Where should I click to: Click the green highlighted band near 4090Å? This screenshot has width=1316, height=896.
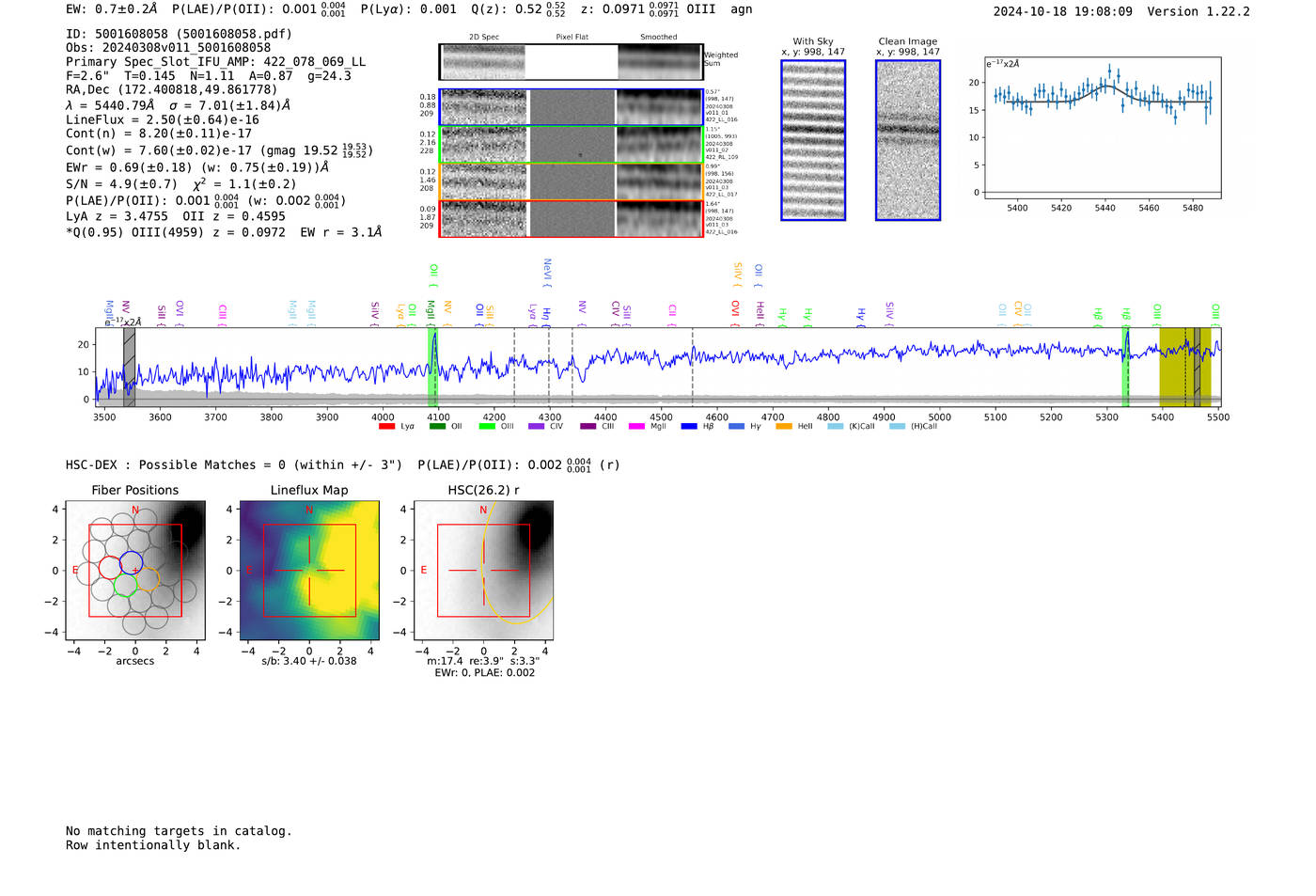coord(432,367)
